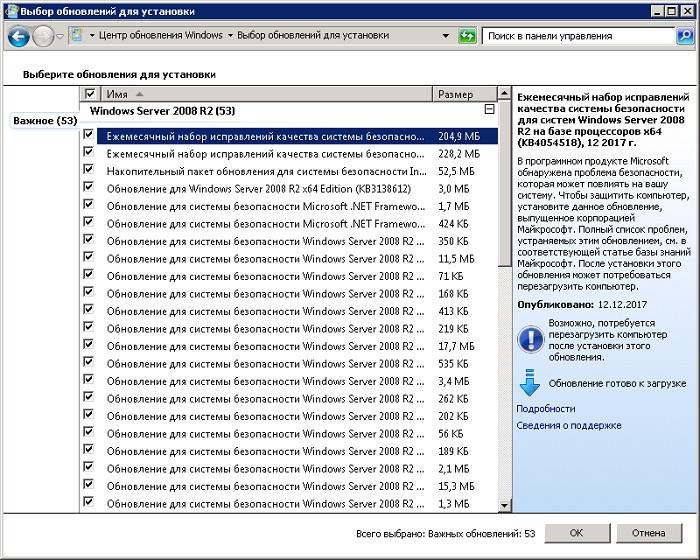700x560 pixels.
Task: Collapse the Windows Server 2008 R2 (53) group
Action: tap(489, 109)
